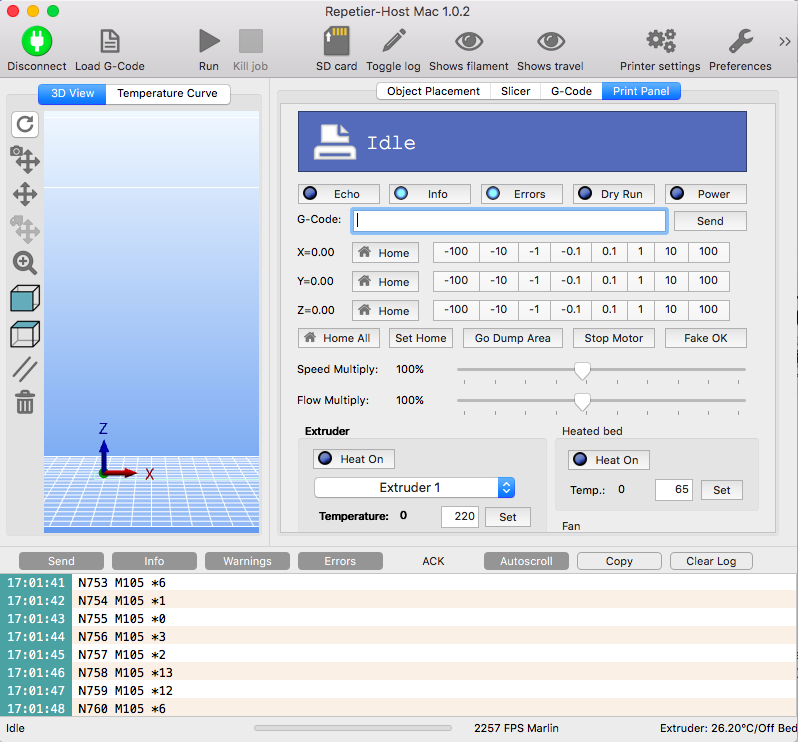Select the Print Panel tab

tap(641, 92)
